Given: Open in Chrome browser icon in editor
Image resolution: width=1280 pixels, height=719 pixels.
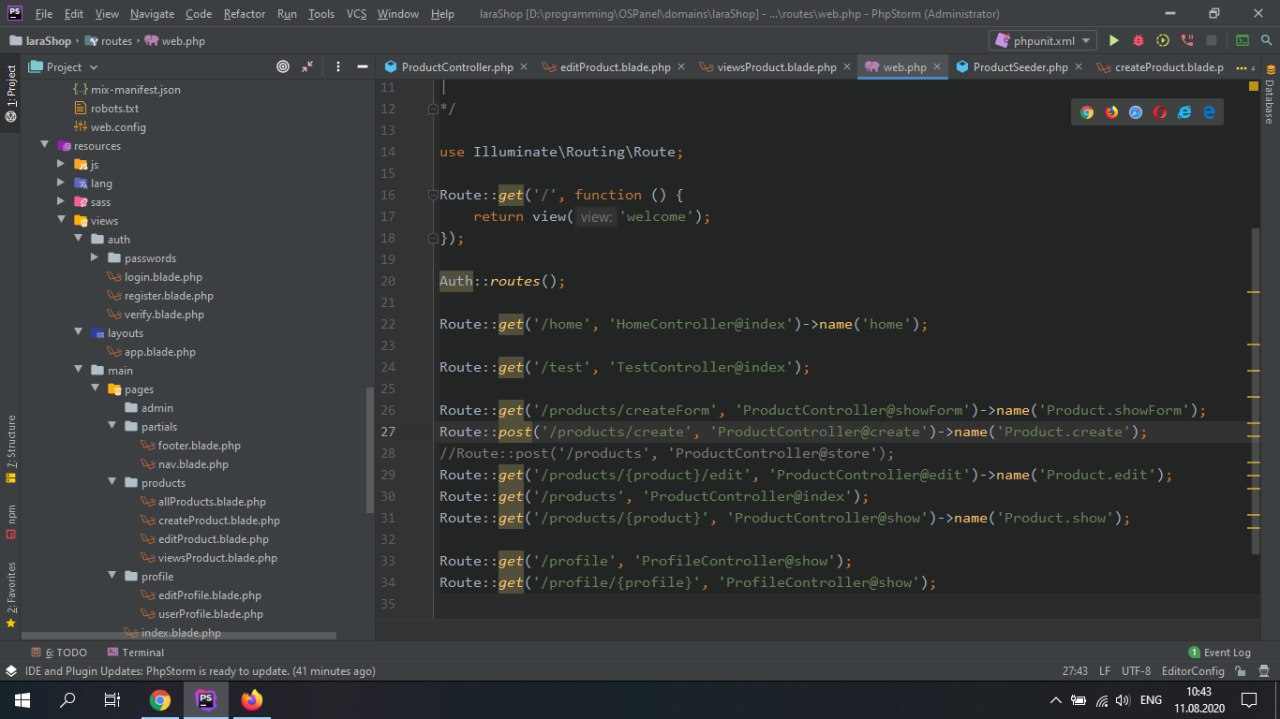Looking at the screenshot, I should [1087, 112].
